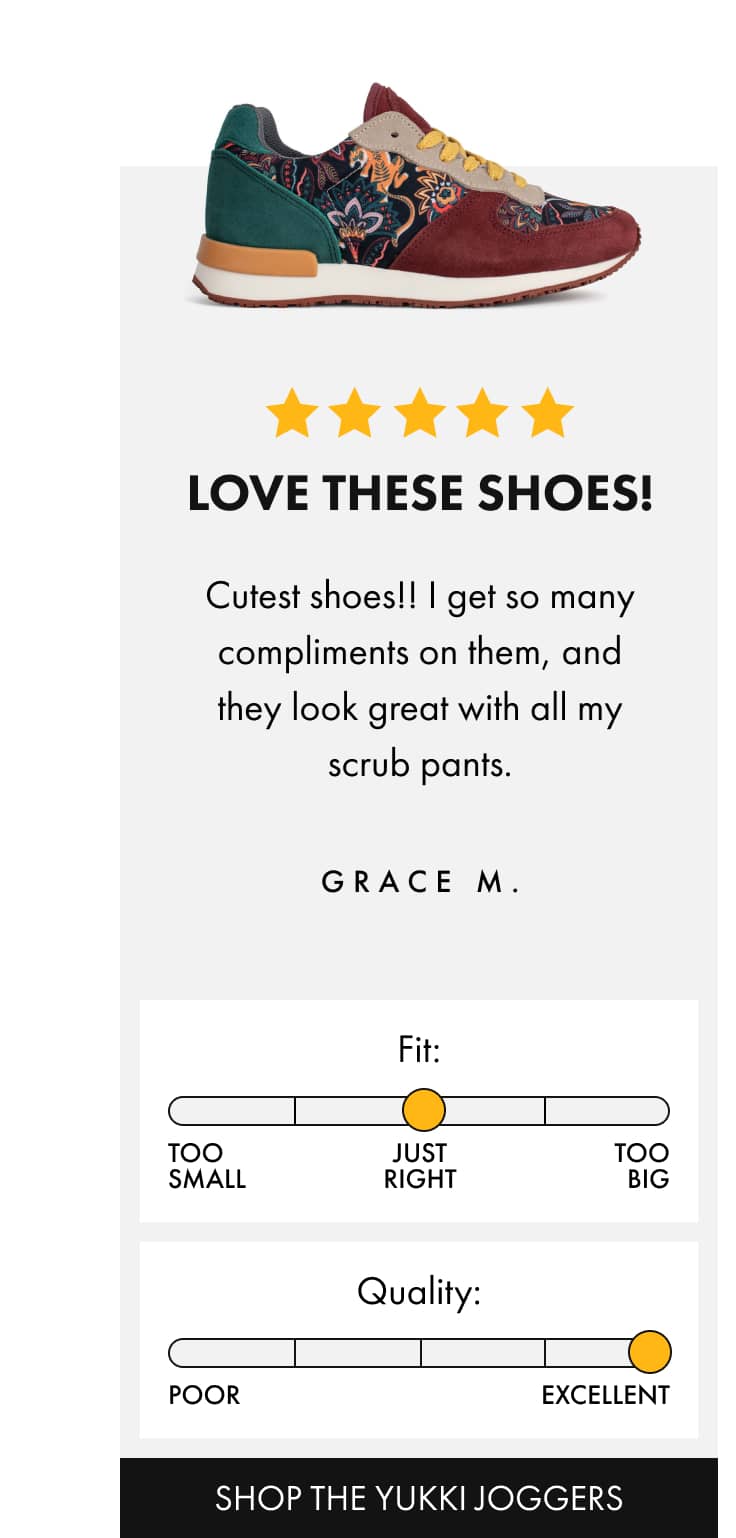Click the rightmost segment of the Fit slider
This screenshot has width=736, height=1538.
click(x=606, y=1111)
